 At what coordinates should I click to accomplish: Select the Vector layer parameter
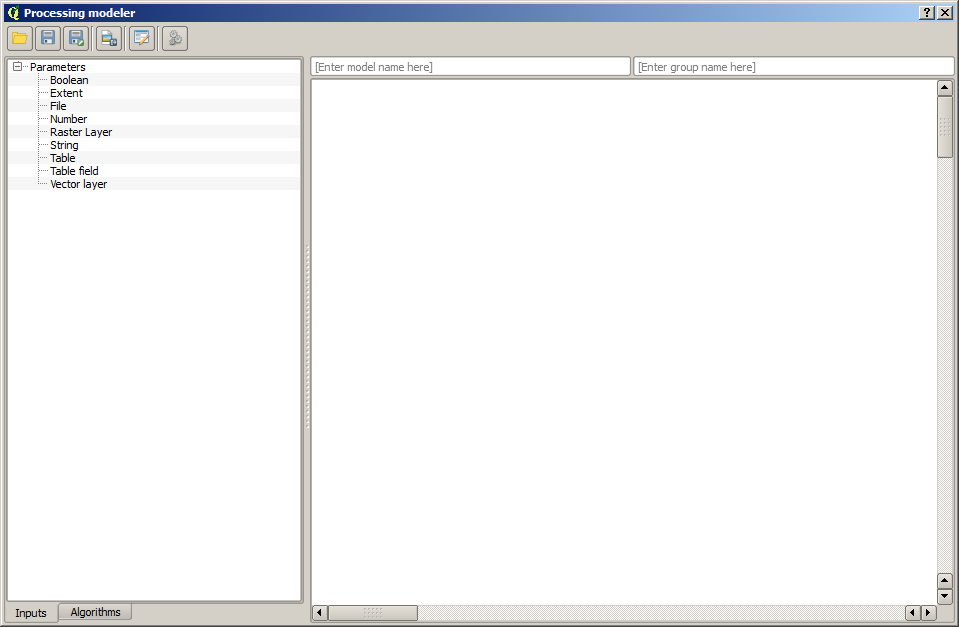[78, 184]
